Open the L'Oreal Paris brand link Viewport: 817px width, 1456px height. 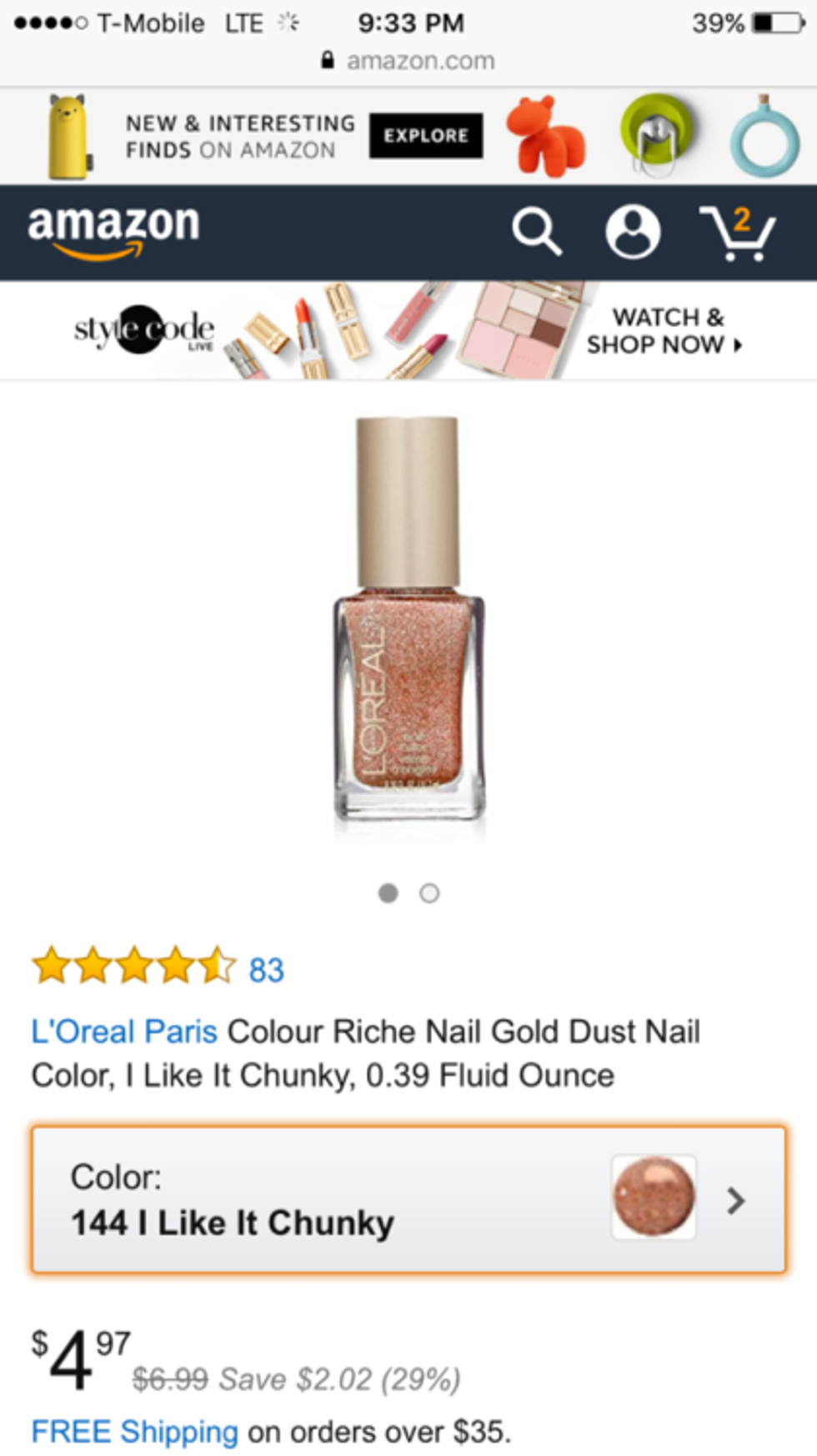pyautogui.click(x=124, y=1032)
